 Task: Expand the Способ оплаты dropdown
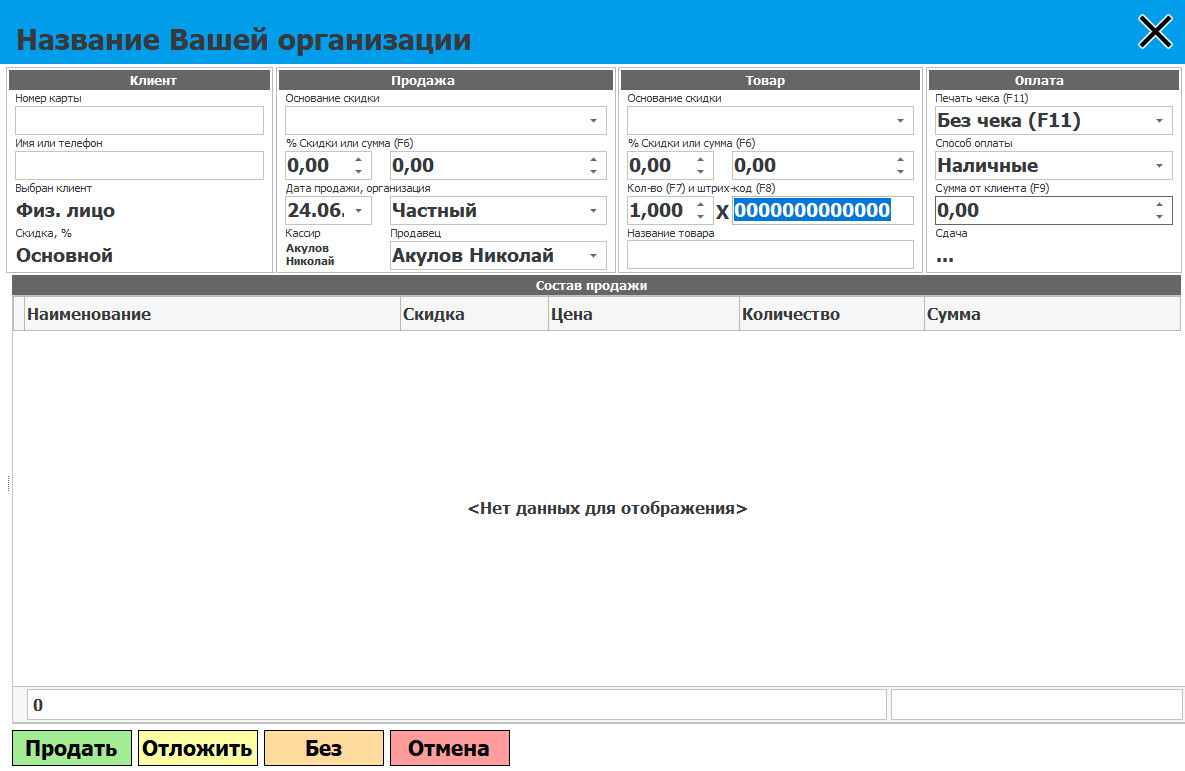1159,166
